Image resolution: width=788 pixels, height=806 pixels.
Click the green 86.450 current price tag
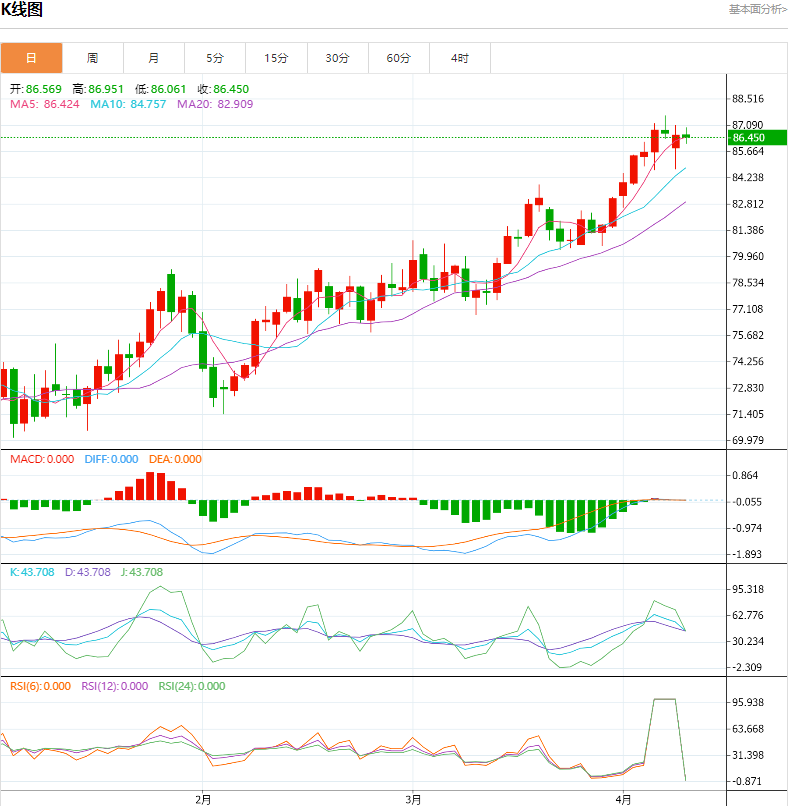[750, 137]
